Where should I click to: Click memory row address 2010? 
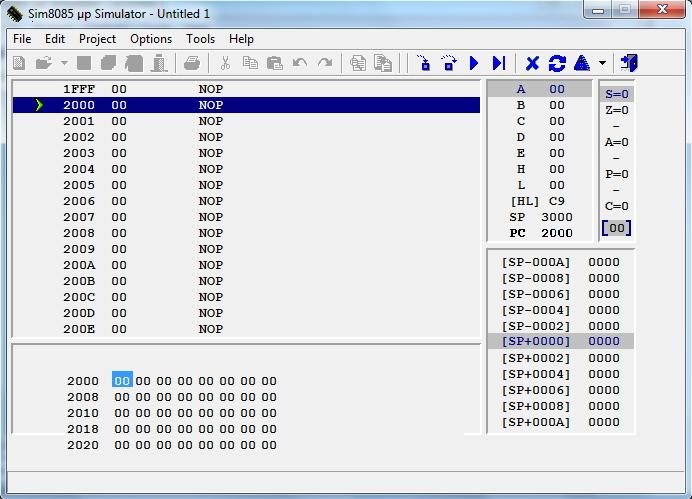(x=83, y=413)
